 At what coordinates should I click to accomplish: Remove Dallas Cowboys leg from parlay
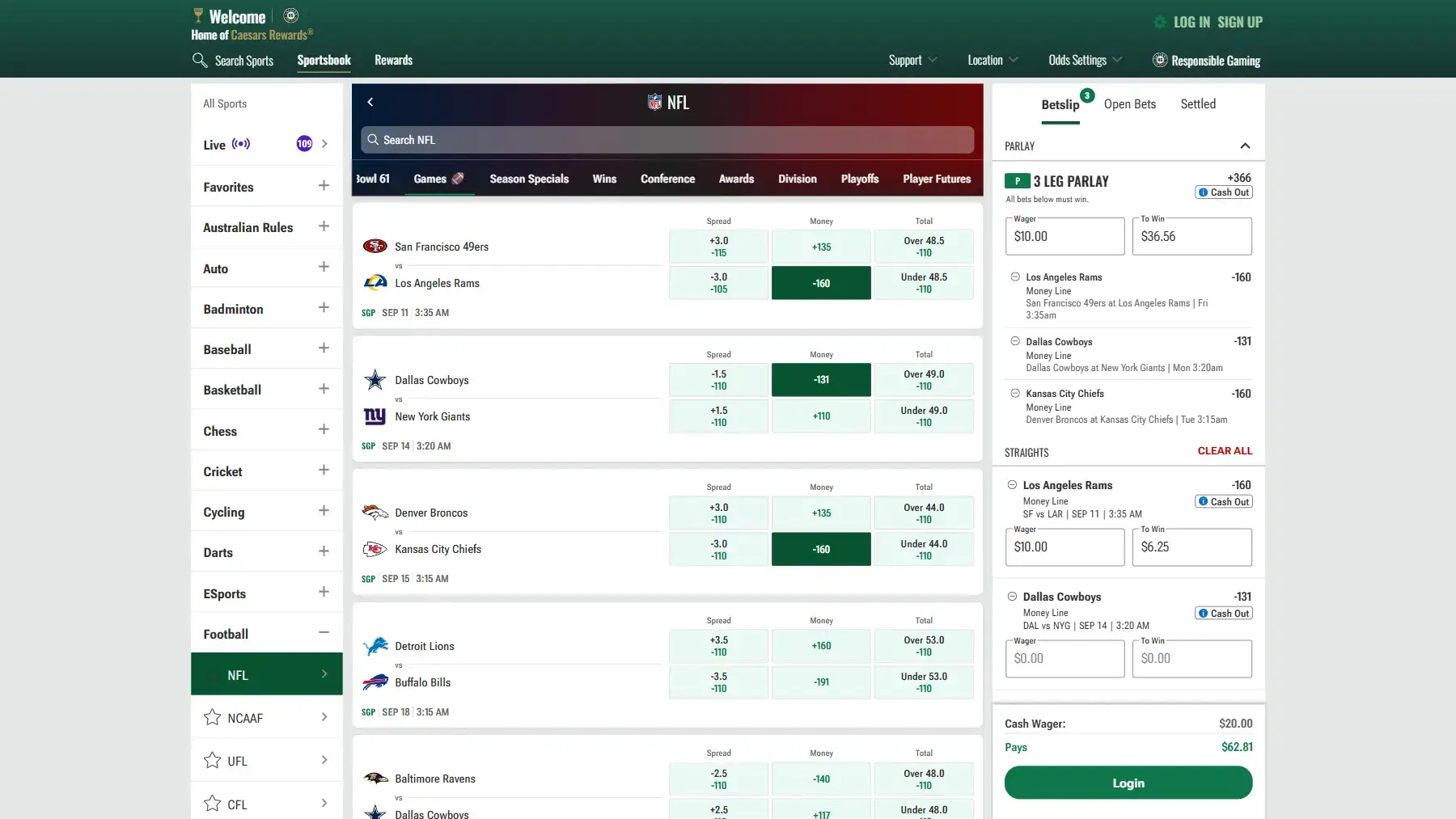pyautogui.click(x=1015, y=341)
